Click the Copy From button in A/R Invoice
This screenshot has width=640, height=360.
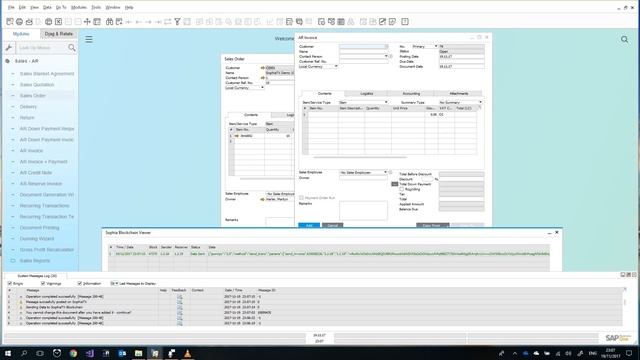click(433, 225)
